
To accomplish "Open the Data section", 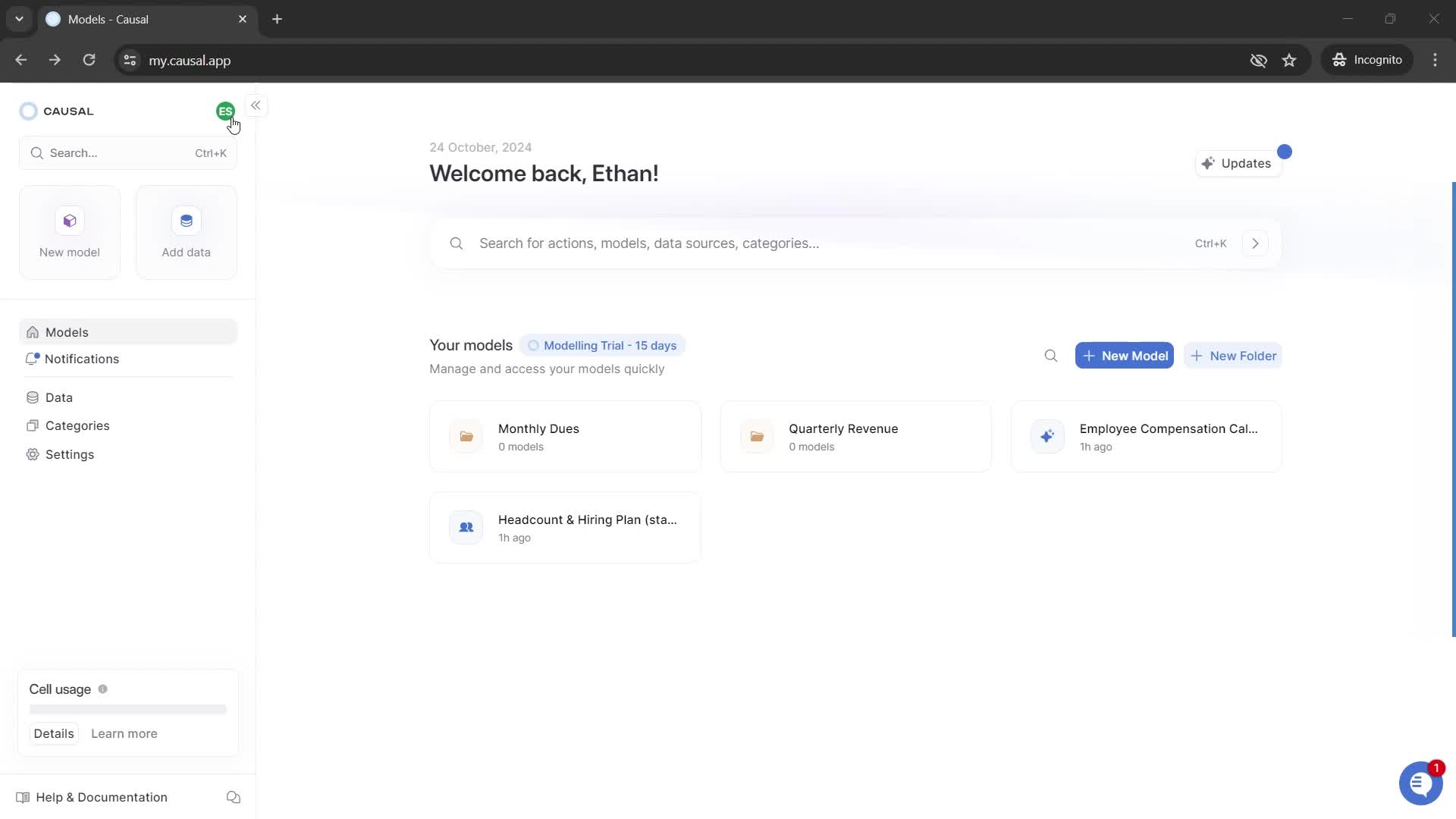I will [x=59, y=397].
